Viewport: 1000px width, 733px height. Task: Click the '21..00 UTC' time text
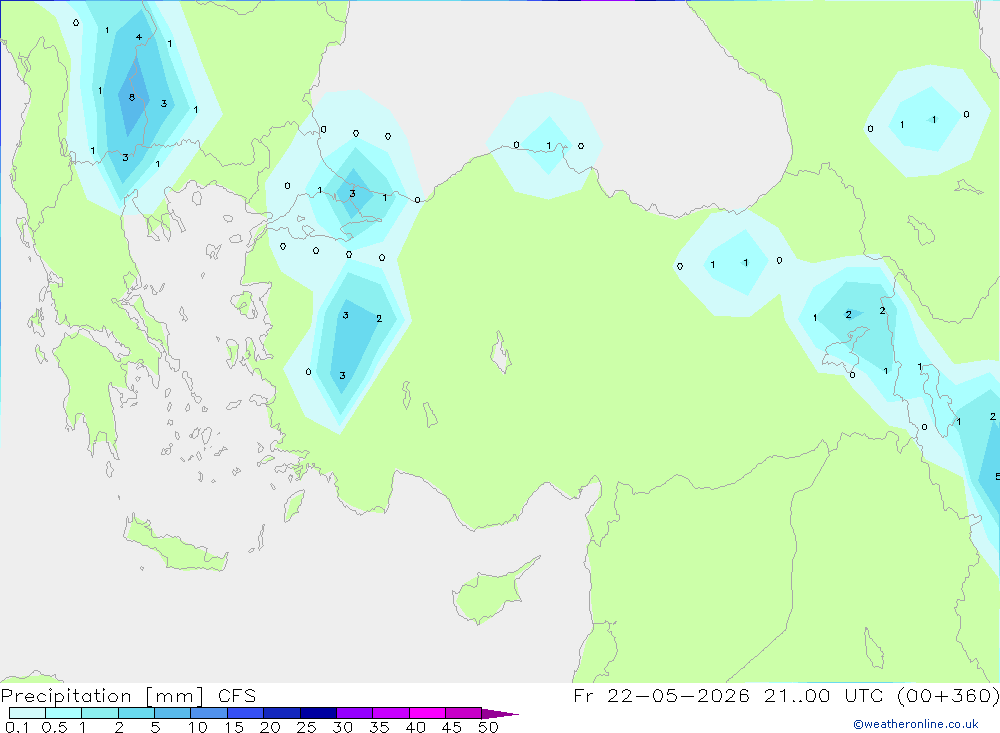[825, 696]
